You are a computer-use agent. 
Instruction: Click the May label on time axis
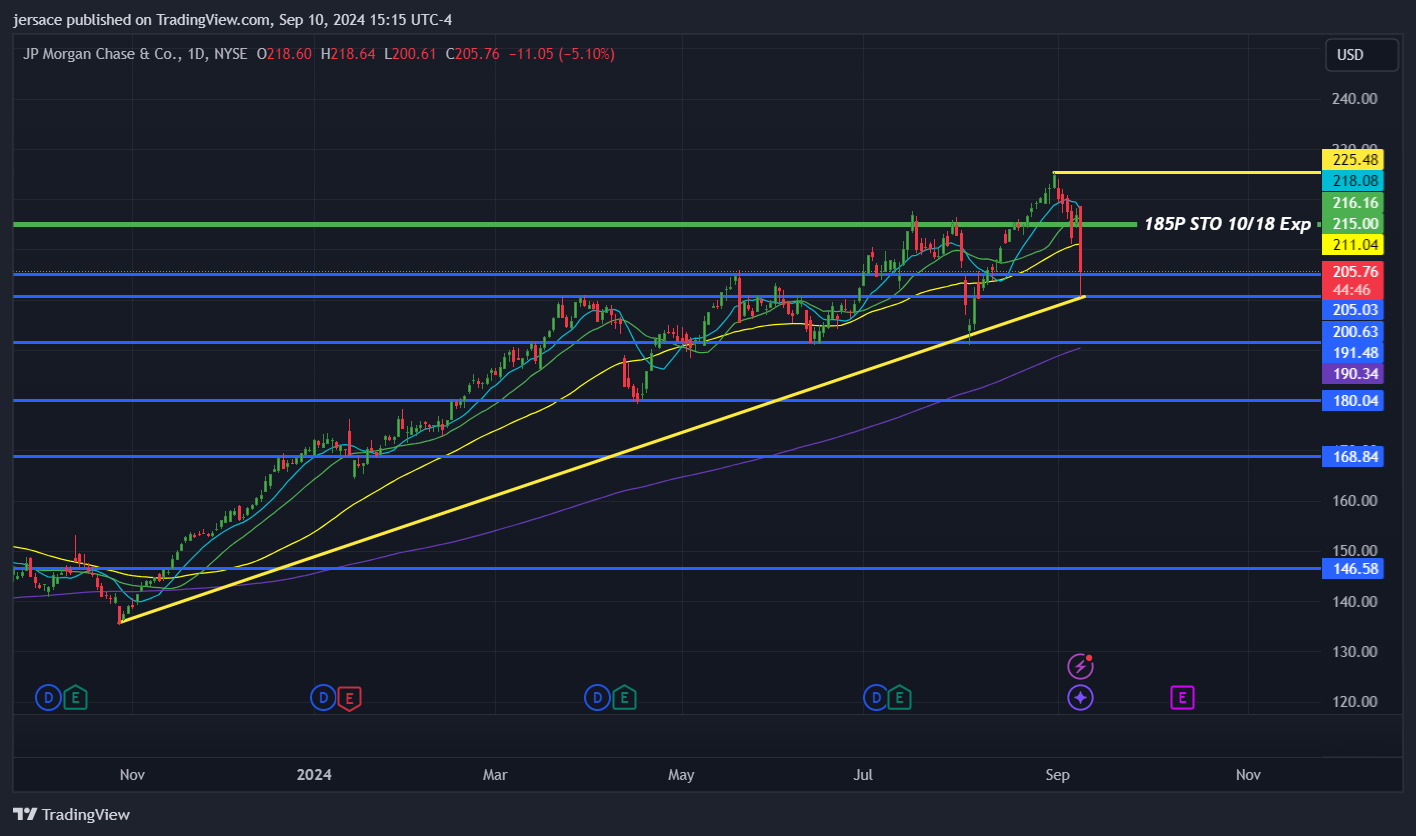(681, 775)
